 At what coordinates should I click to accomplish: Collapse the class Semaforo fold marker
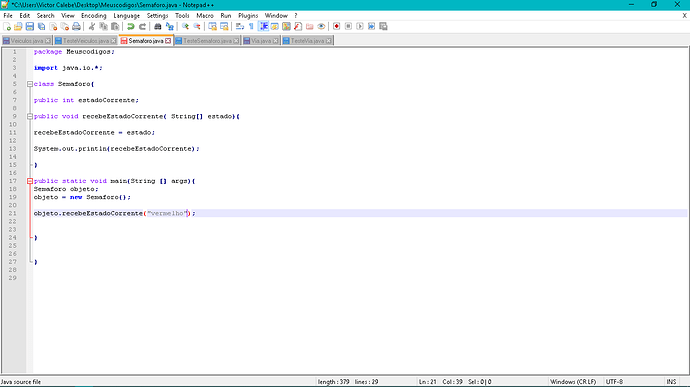pyautogui.click(x=29, y=84)
